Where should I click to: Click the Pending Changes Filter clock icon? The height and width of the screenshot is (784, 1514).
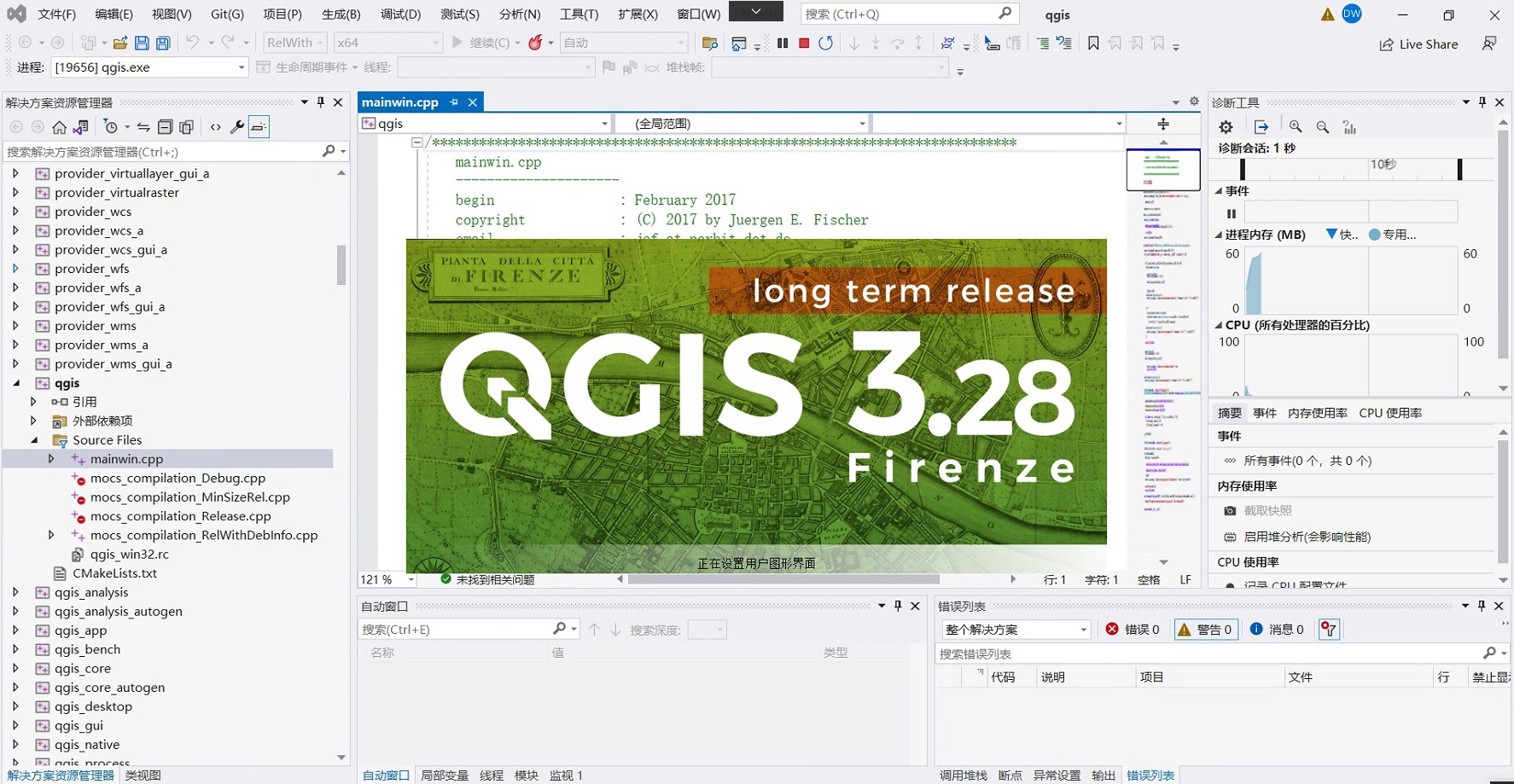tap(111, 127)
